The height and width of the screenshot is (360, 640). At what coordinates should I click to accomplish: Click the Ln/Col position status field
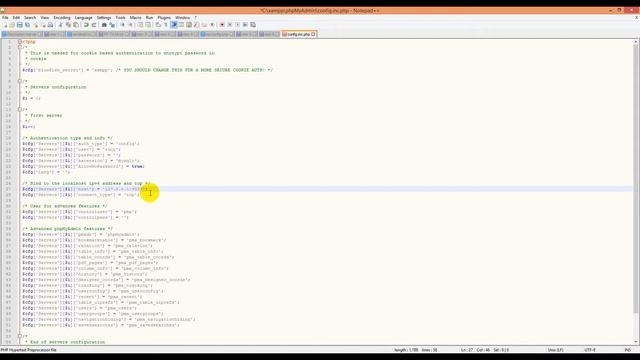coord(484,350)
